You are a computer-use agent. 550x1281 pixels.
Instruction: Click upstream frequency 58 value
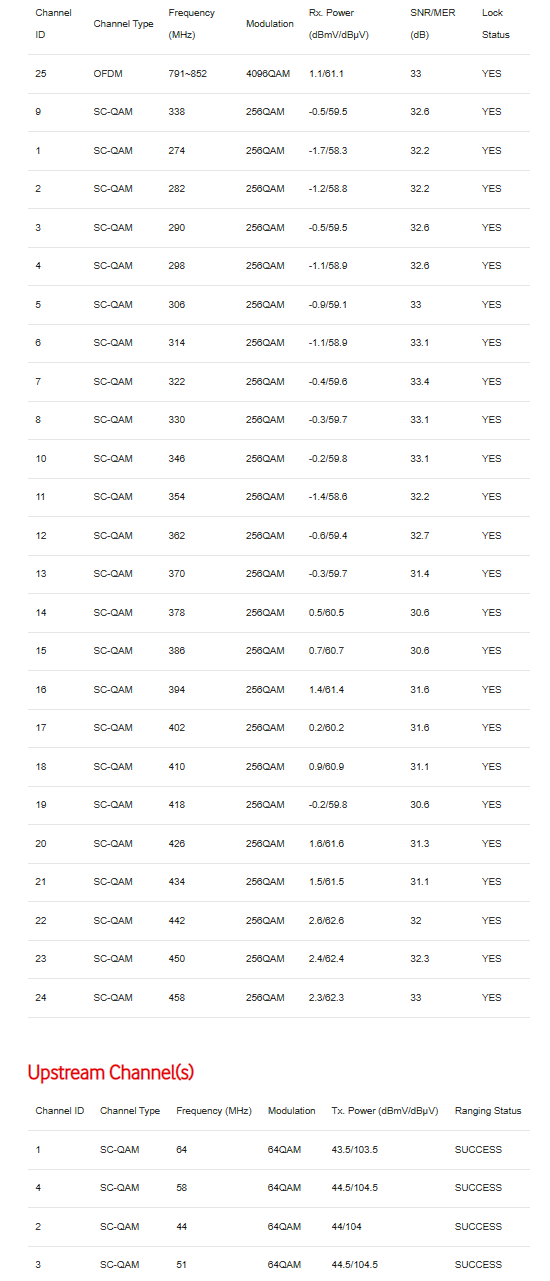click(x=181, y=1188)
